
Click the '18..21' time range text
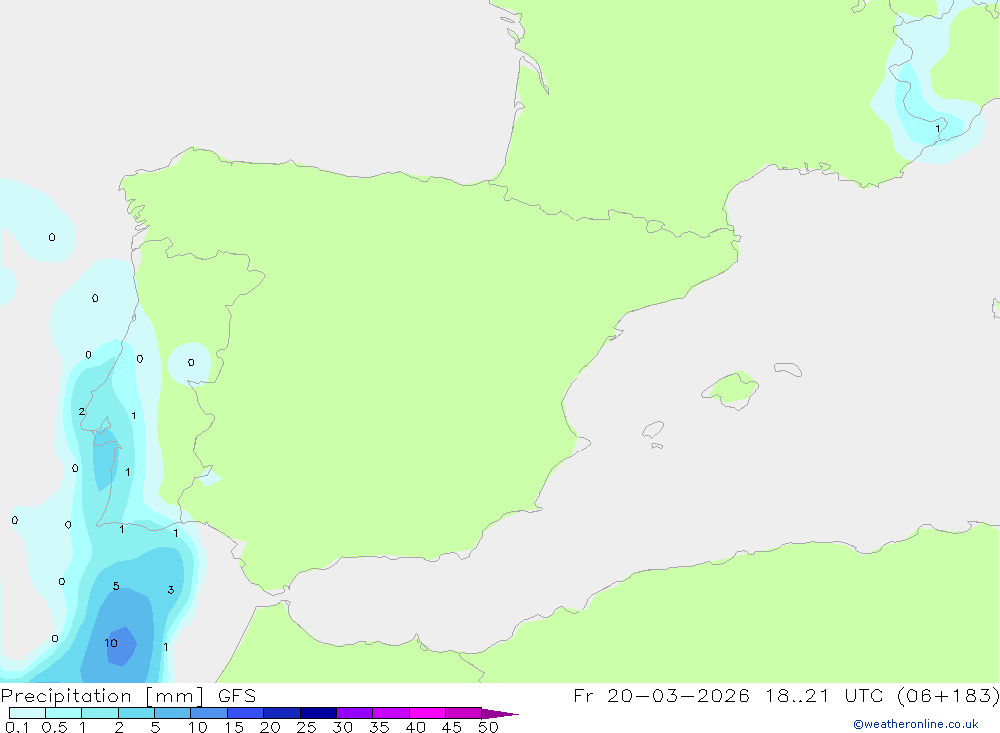797,695
